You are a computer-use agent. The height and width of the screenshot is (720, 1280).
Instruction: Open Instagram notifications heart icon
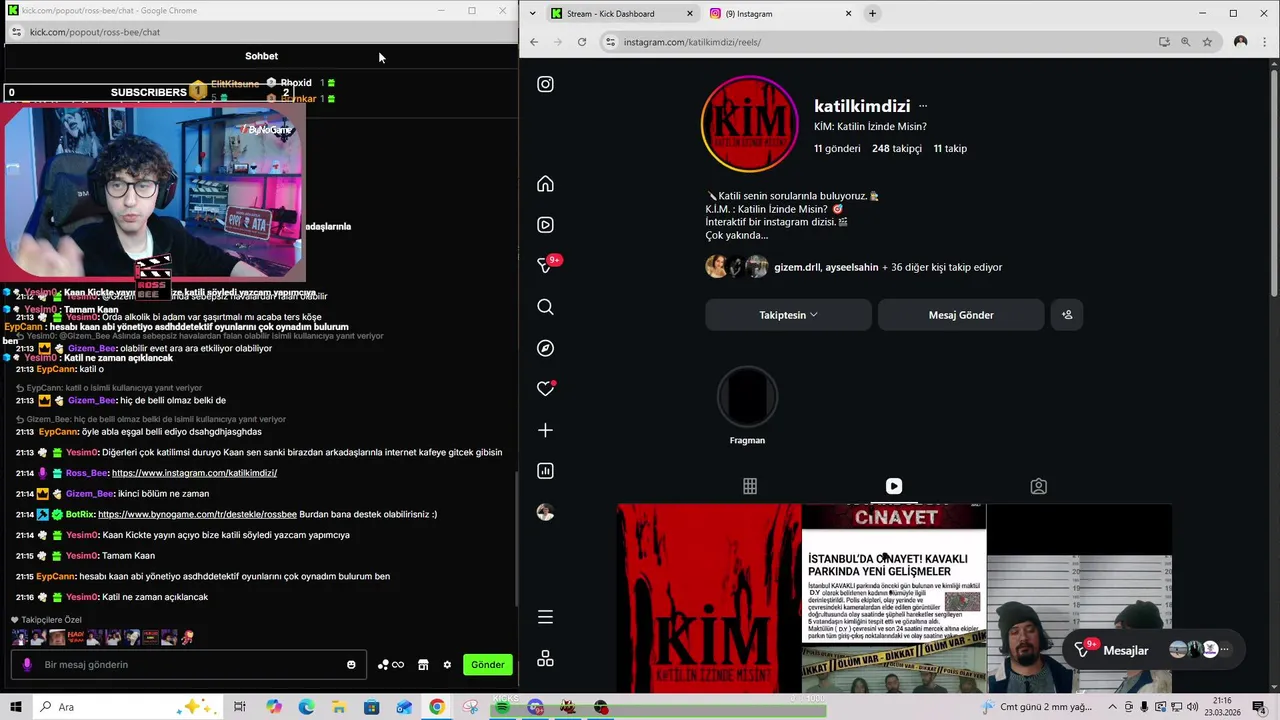point(545,389)
